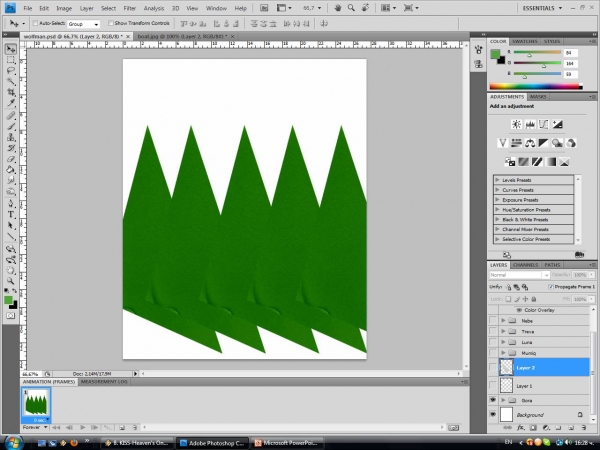Open Windows Start menu
The image size is (600, 450).
[x=12, y=443]
